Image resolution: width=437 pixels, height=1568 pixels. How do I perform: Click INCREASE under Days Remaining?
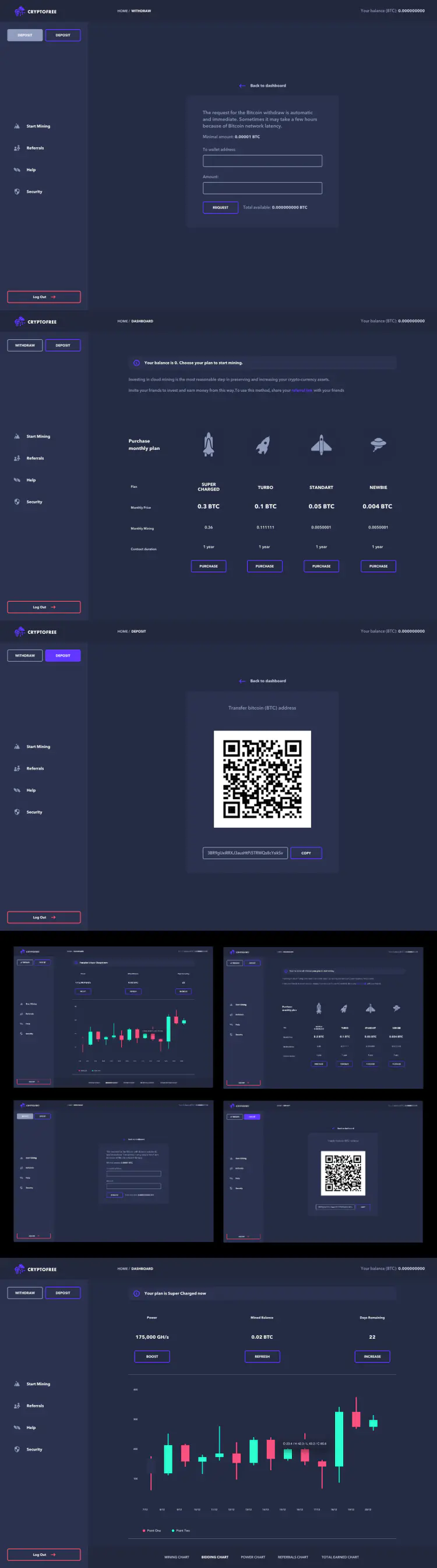372,1356
